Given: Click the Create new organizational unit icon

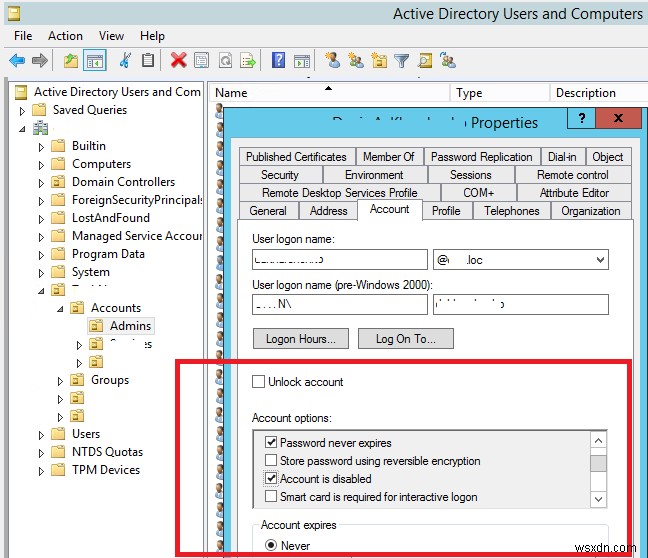Looking at the screenshot, I should click(379, 60).
